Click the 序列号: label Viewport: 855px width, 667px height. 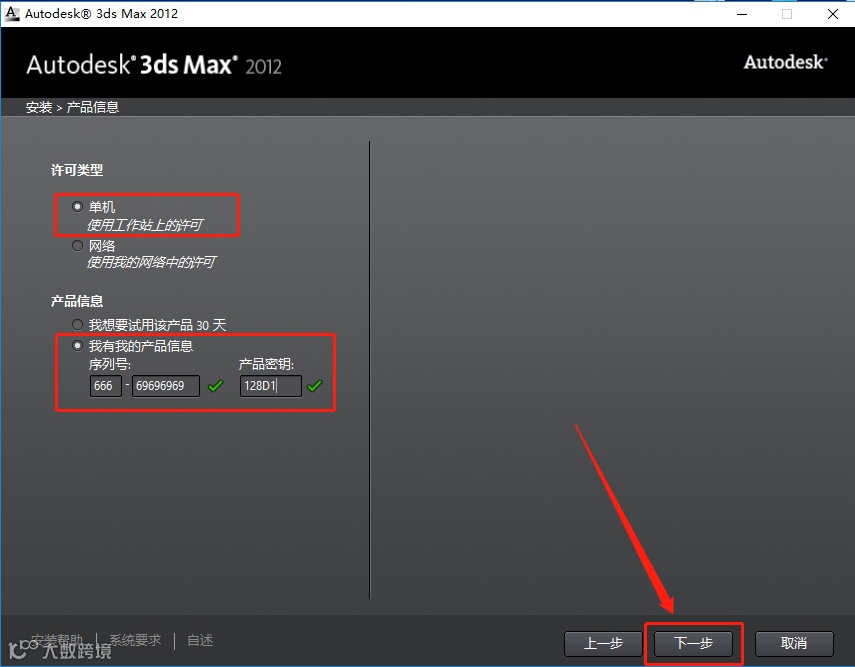110,364
